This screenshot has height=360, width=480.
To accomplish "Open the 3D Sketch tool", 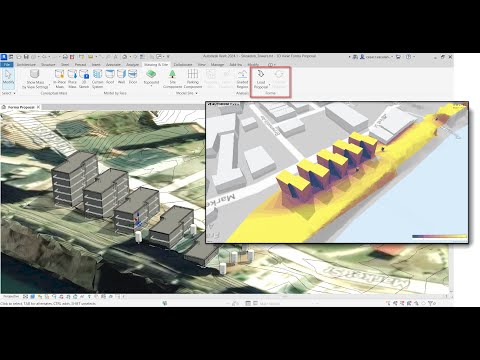I will coord(84,79).
